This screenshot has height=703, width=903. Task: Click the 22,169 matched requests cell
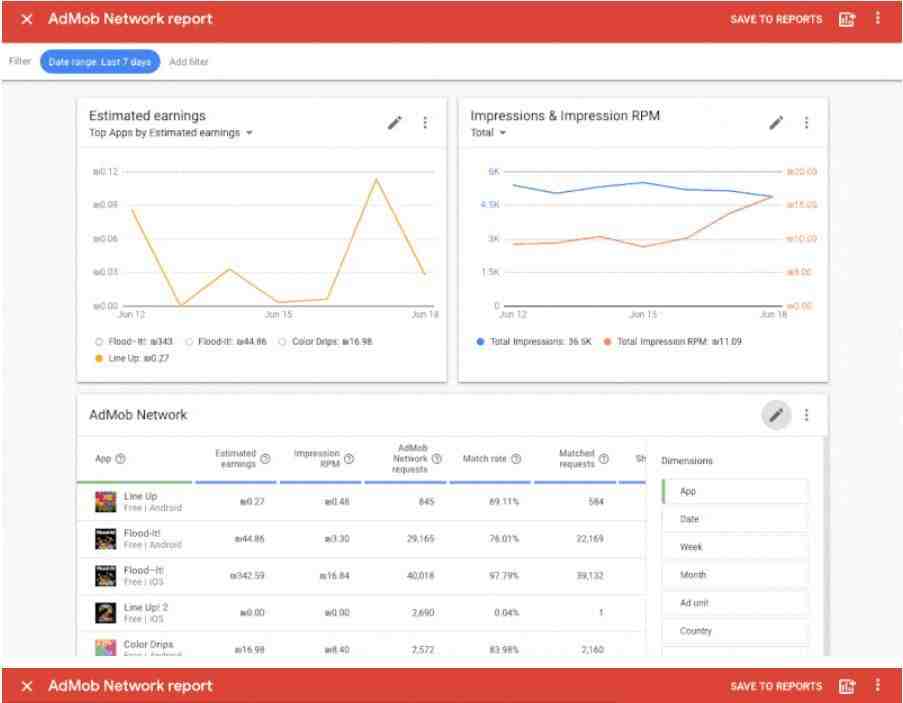point(590,539)
